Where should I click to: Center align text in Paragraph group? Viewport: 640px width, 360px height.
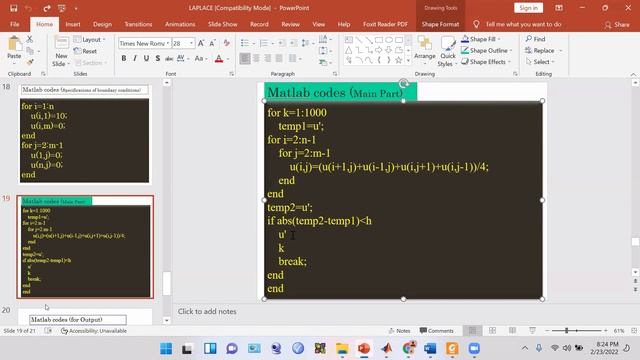pos(256,59)
